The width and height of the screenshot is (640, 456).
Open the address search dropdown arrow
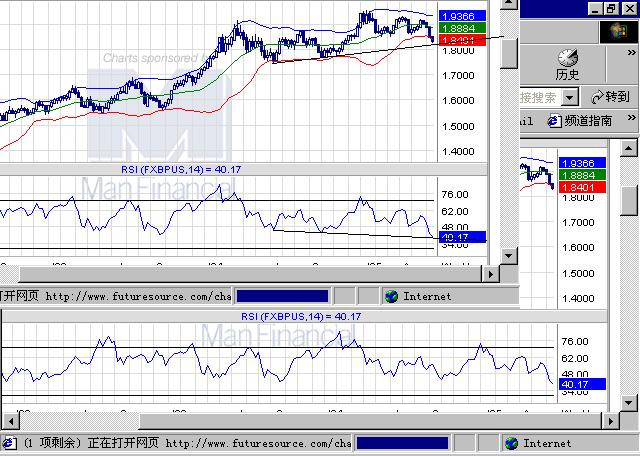point(569,97)
